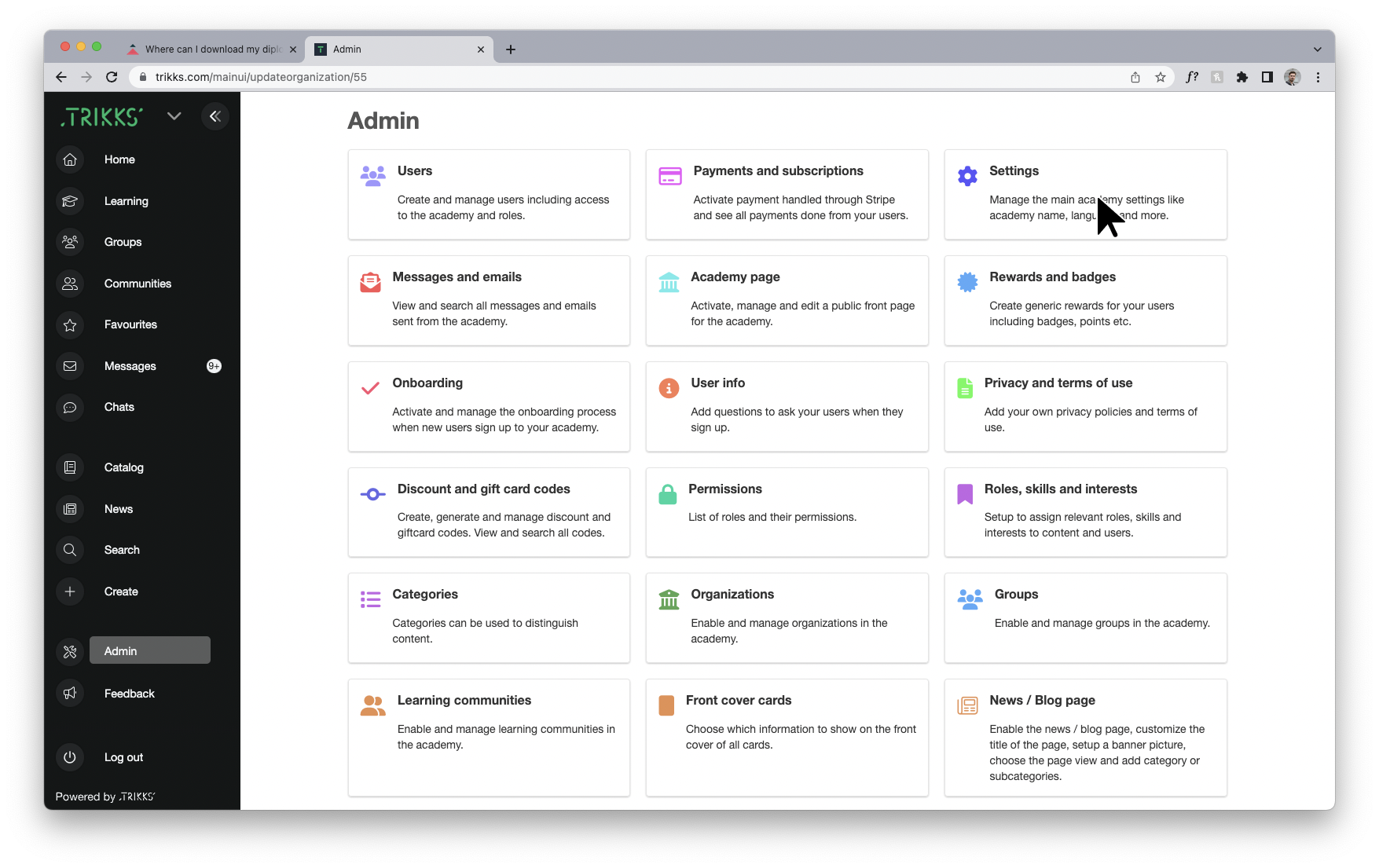1379x868 pixels.
Task: Click the Communities sidebar icon
Action: click(x=70, y=284)
